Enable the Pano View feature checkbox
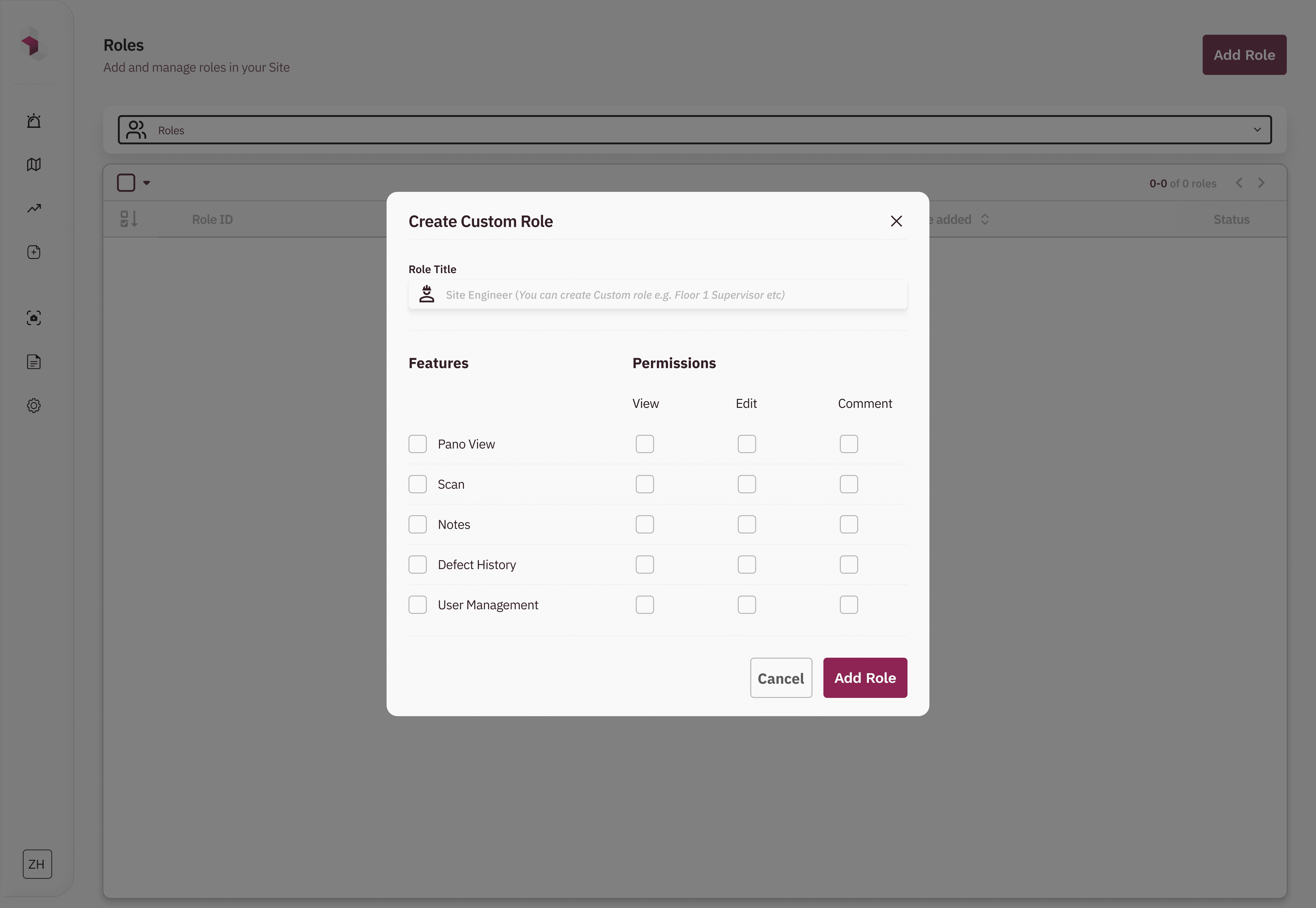The width and height of the screenshot is (1316, 908). [417, 444]
